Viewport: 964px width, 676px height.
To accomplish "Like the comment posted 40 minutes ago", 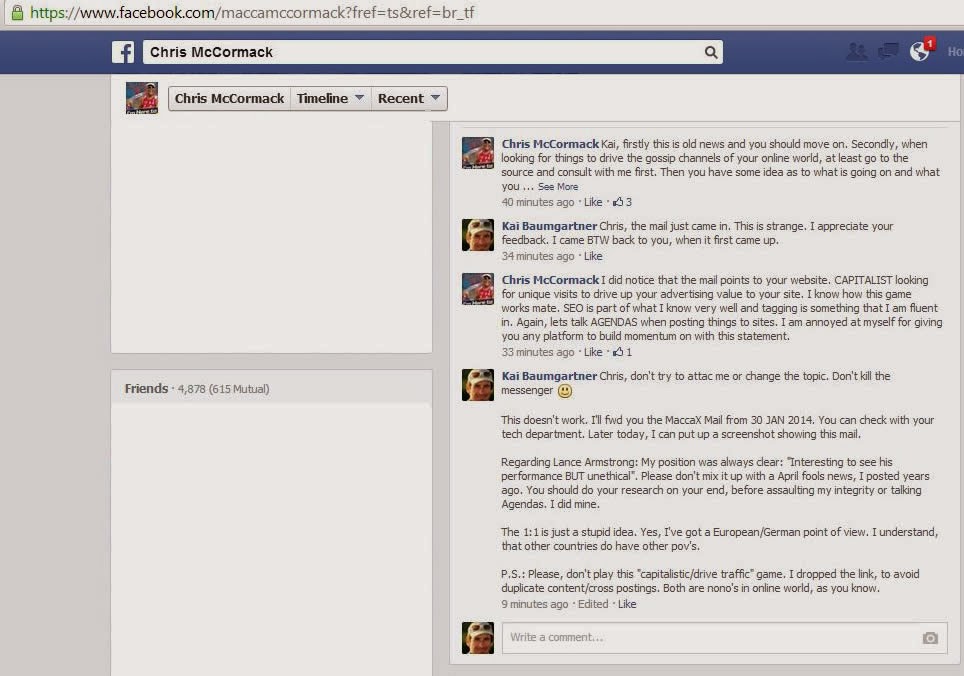I will click(593, 202).
